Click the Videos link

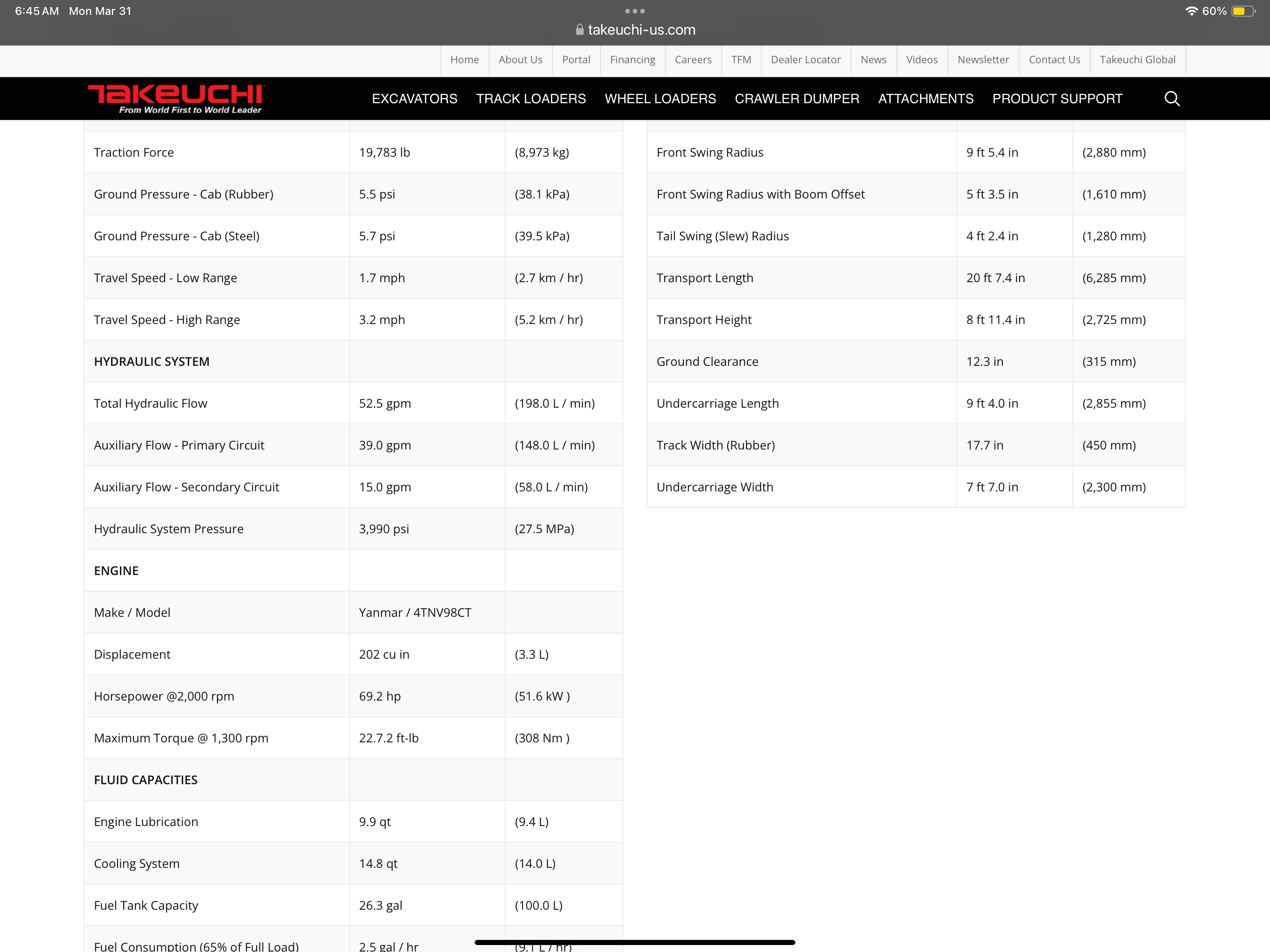tap(921, 59)
